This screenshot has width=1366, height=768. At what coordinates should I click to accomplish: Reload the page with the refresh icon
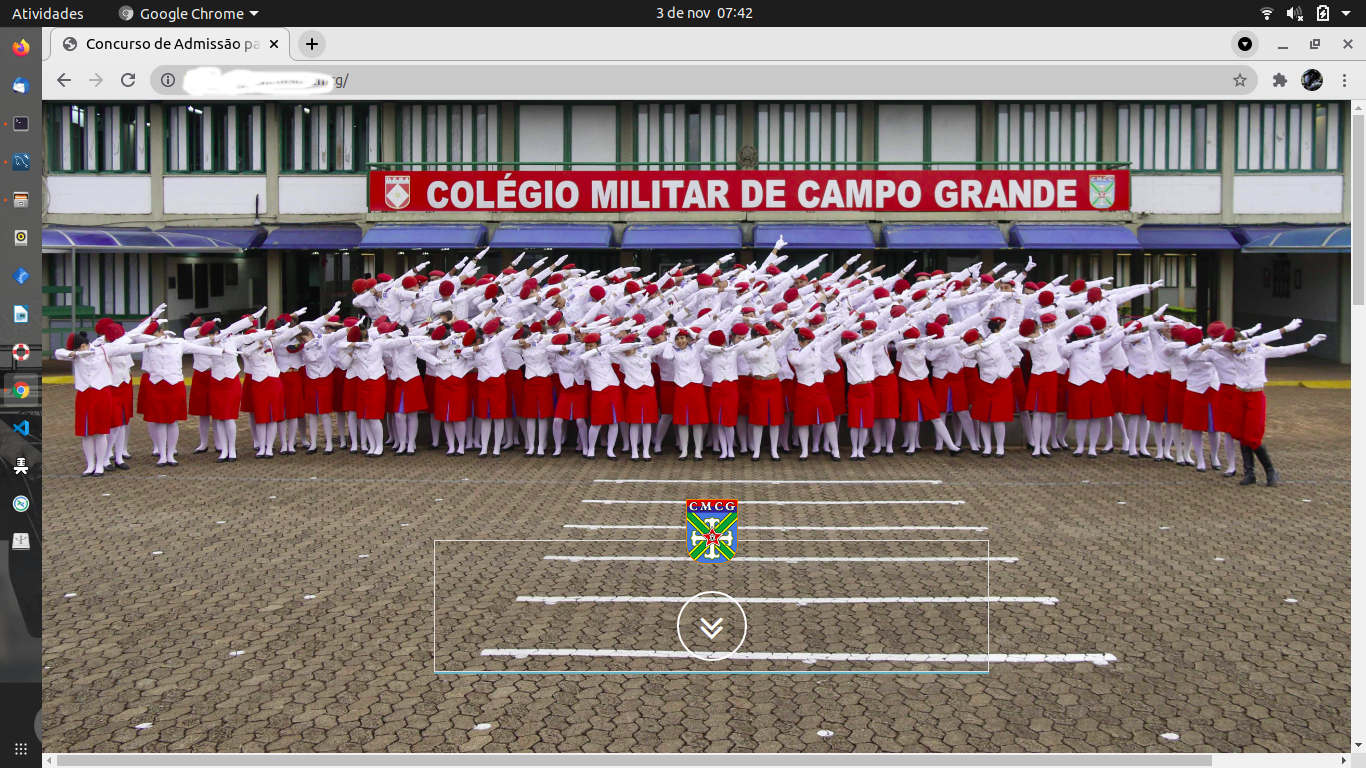tap(127, 80)
